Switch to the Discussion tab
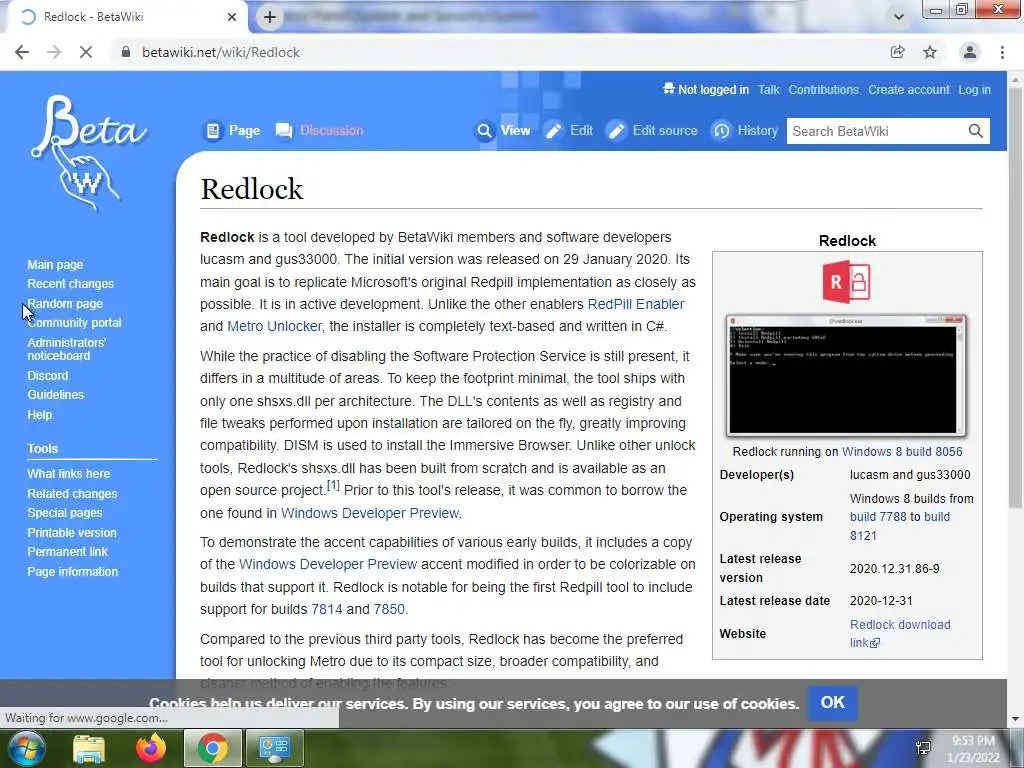Viewport: 1024px width, 768px height. [319, 131]
